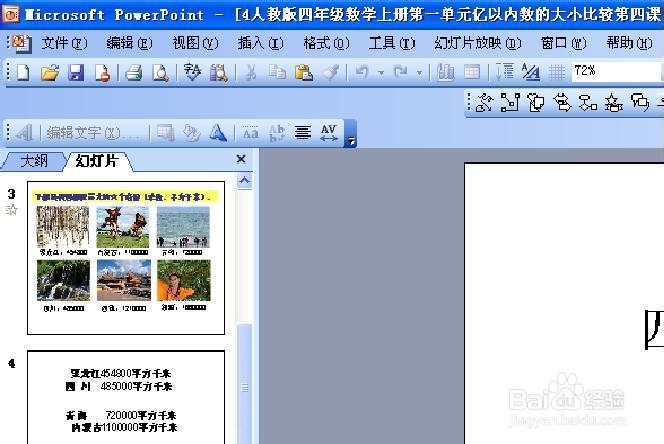Open a file with the Open folder icon
The width and height of the screenshot is (664, 444).
tap(50, 72)
